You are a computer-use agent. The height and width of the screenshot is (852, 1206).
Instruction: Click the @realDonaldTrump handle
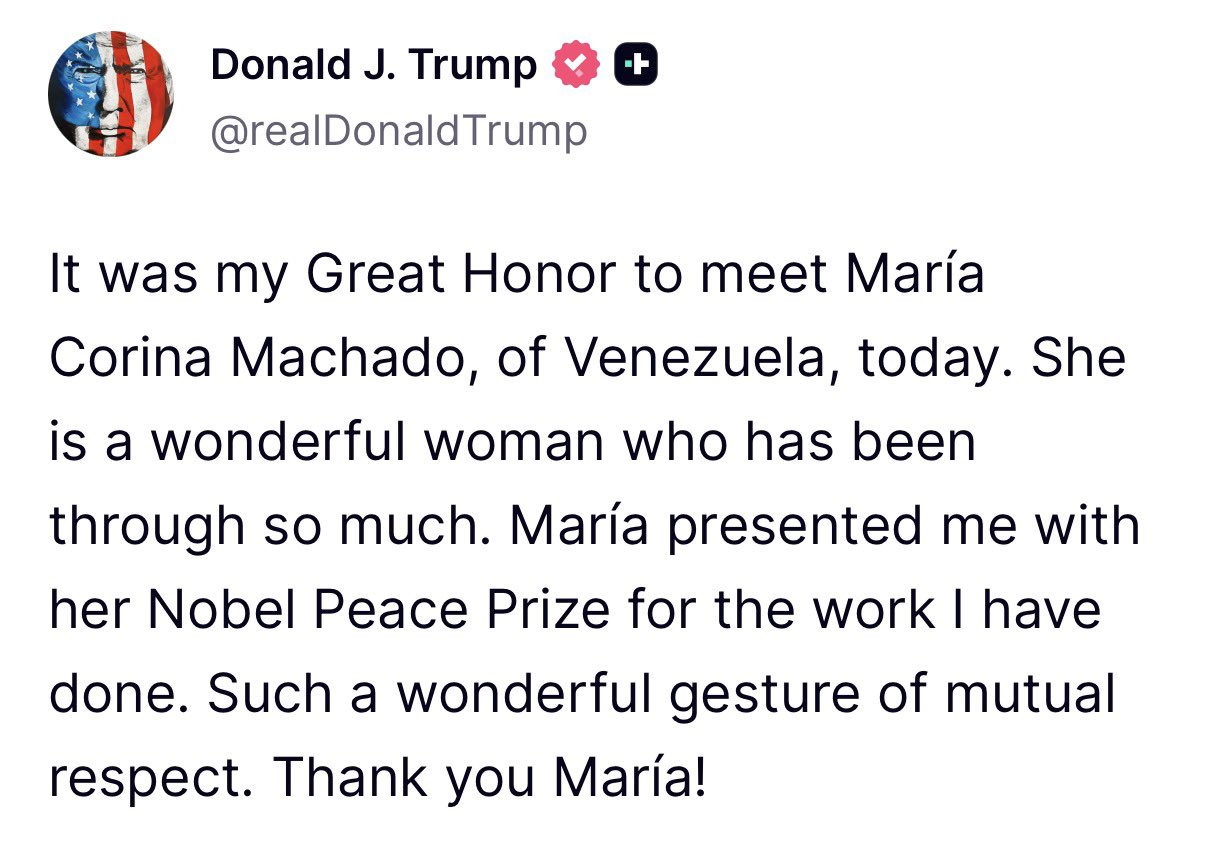click(x=398, y=131)
